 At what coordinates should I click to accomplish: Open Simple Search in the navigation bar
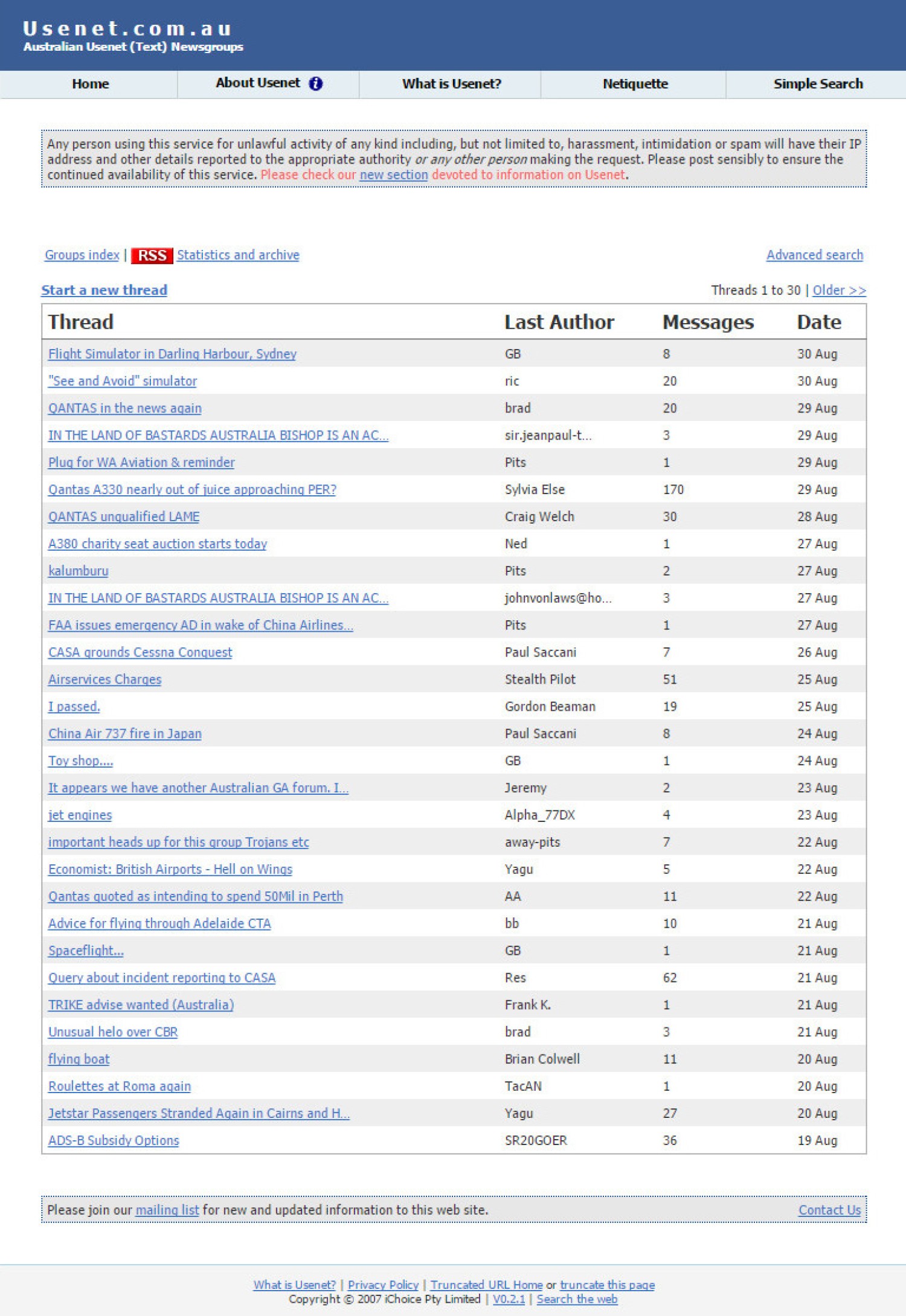coord(817,84)
